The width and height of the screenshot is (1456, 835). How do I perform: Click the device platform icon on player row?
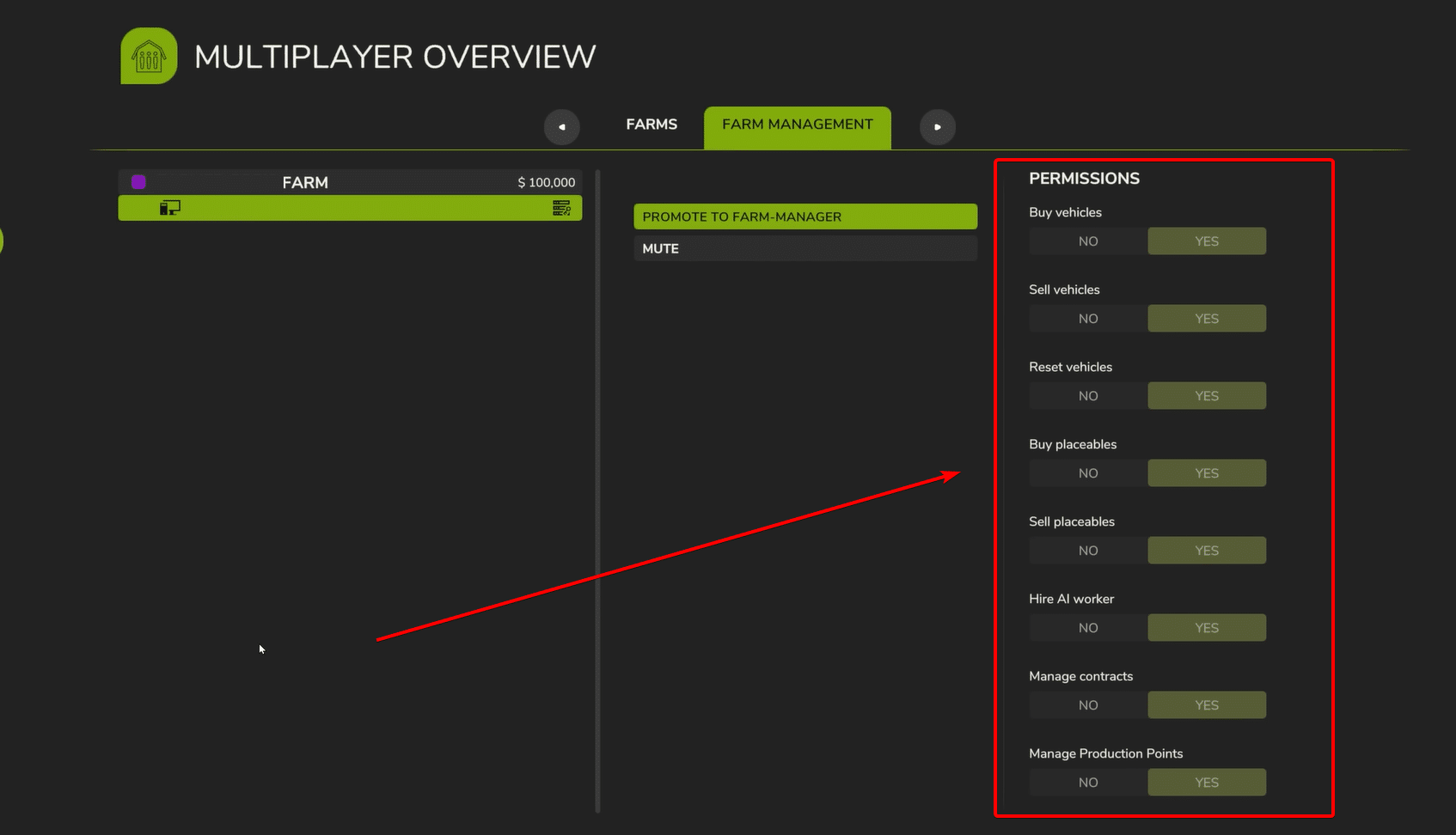tap(170, 208)
